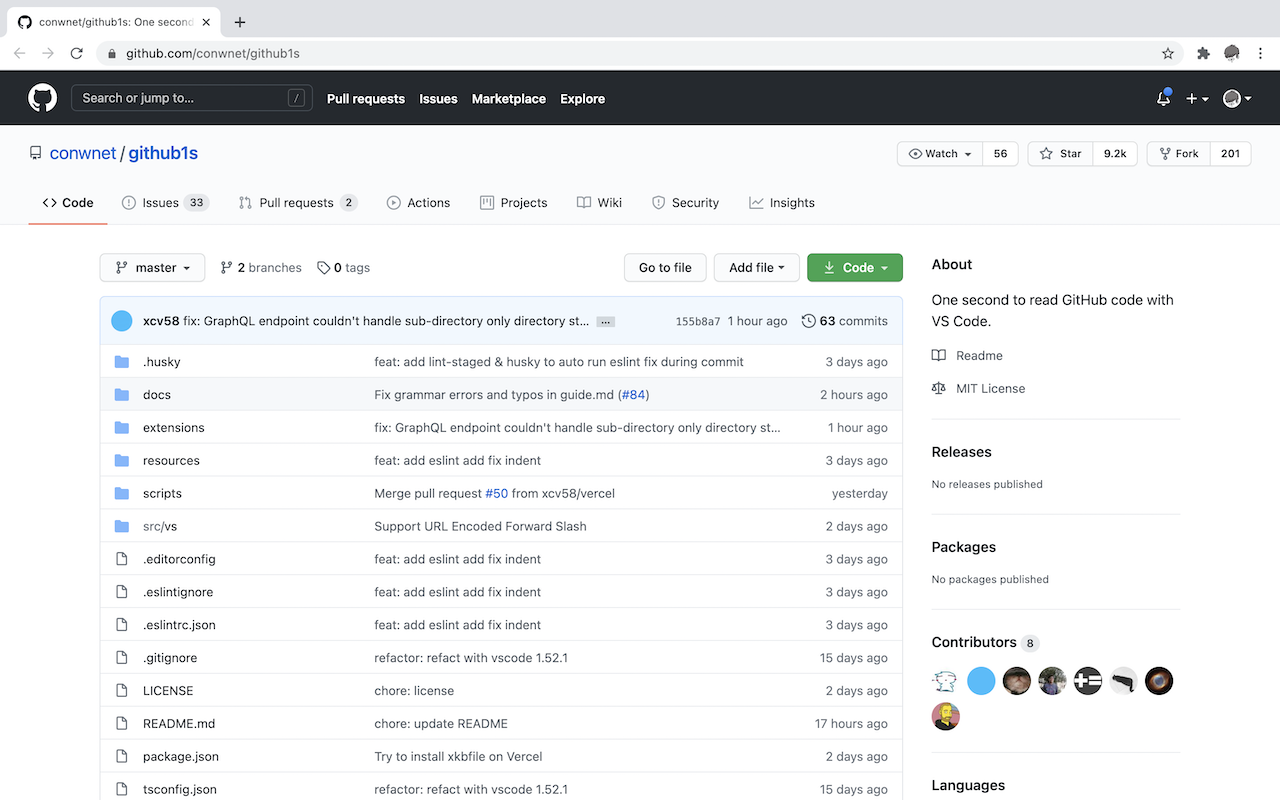This screenshot has height=800, width=1280.
Task: Open the Insights tab
Action: [x=782, y=202]
